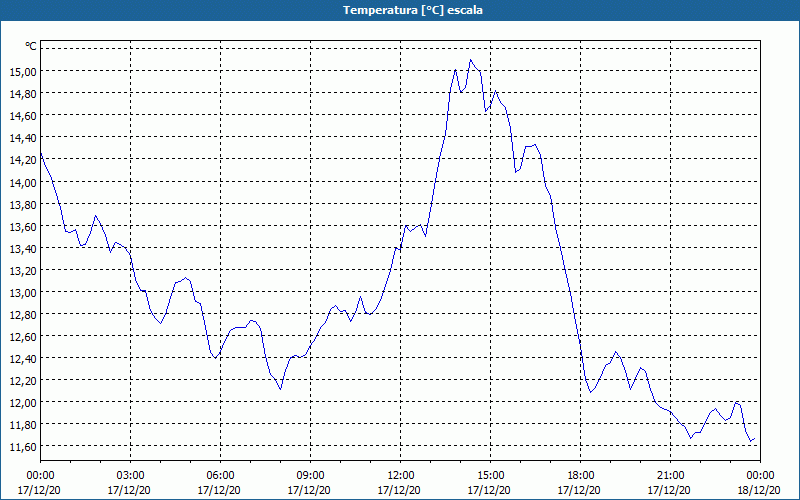Select the 14,20 y-axis label
This screenshot has height=500, width=800.
[x=23, y=160]
